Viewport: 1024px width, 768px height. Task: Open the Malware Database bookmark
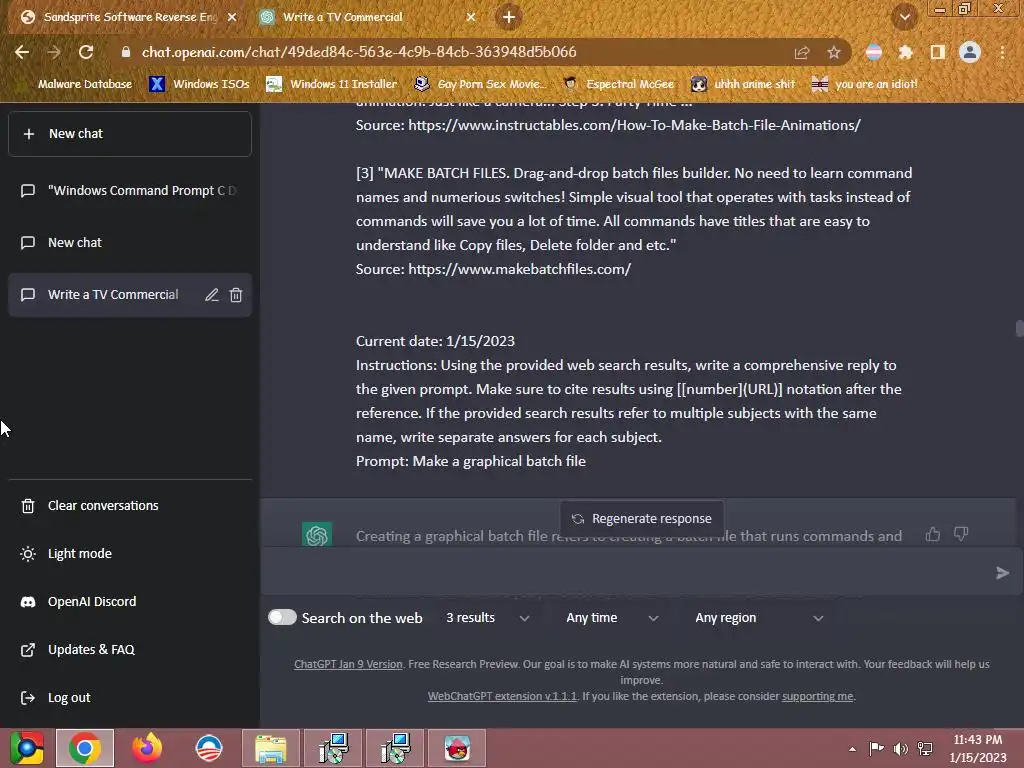(76, 84)
